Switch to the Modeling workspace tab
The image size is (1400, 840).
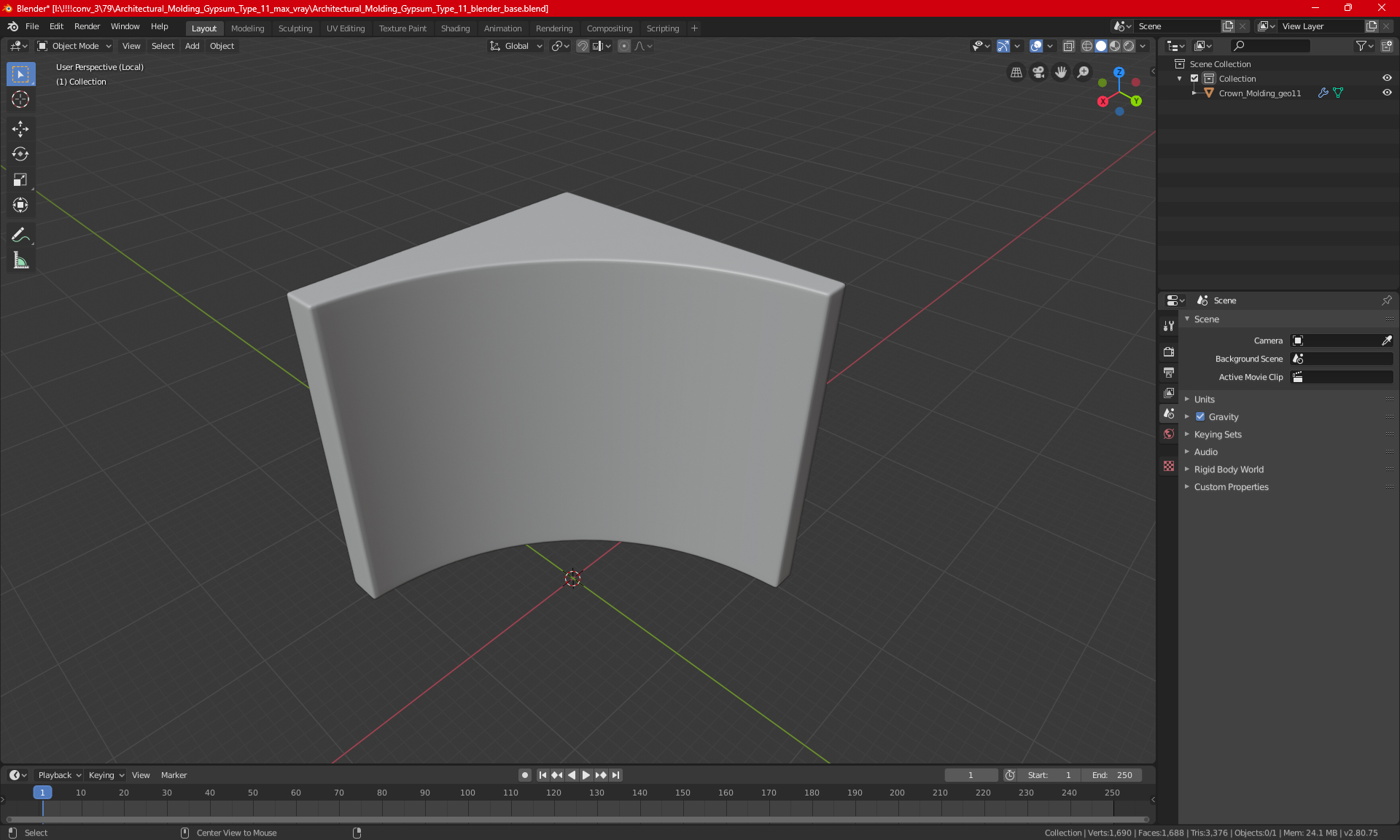[x=247, y=28]
